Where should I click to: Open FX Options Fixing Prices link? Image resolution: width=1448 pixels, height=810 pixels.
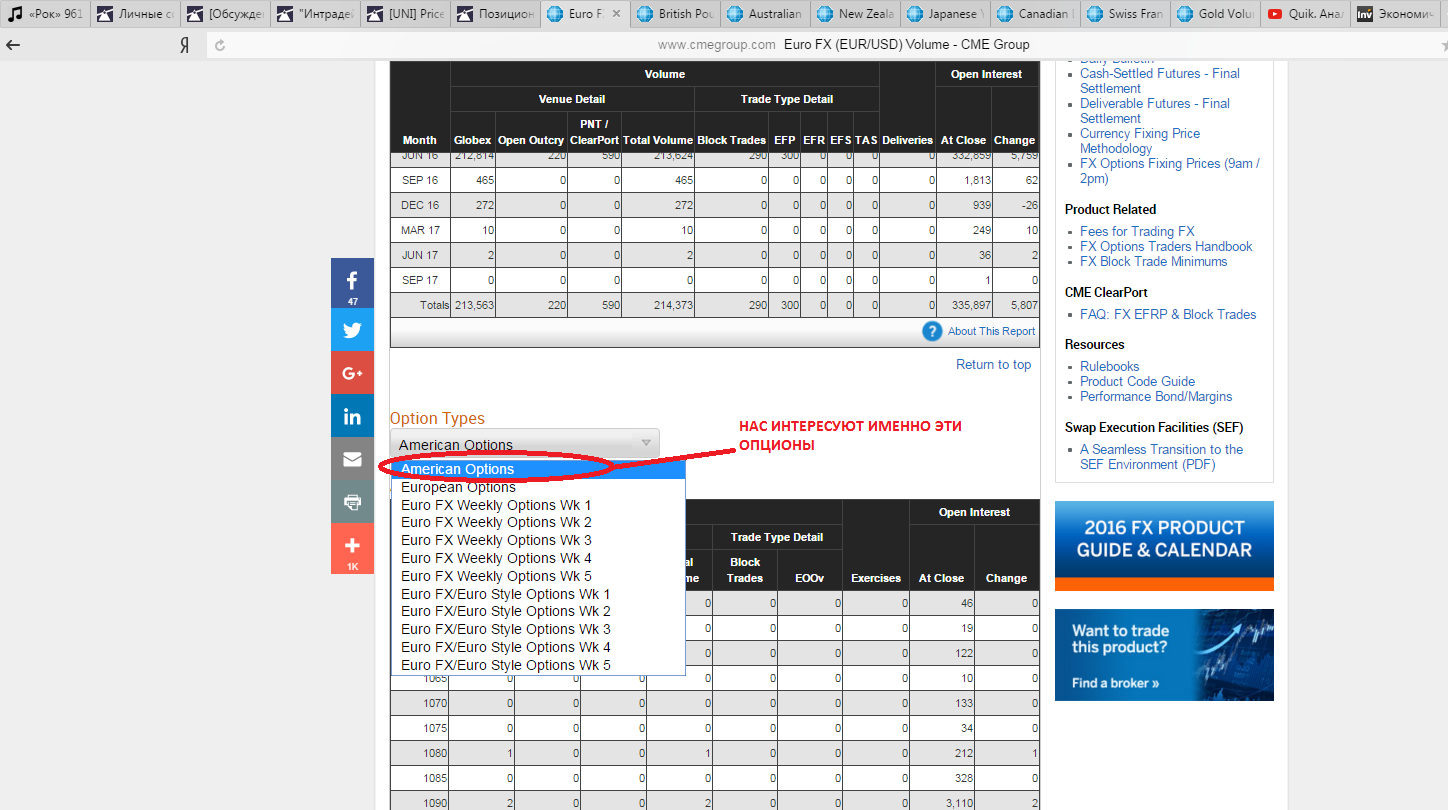point(1170,171)
